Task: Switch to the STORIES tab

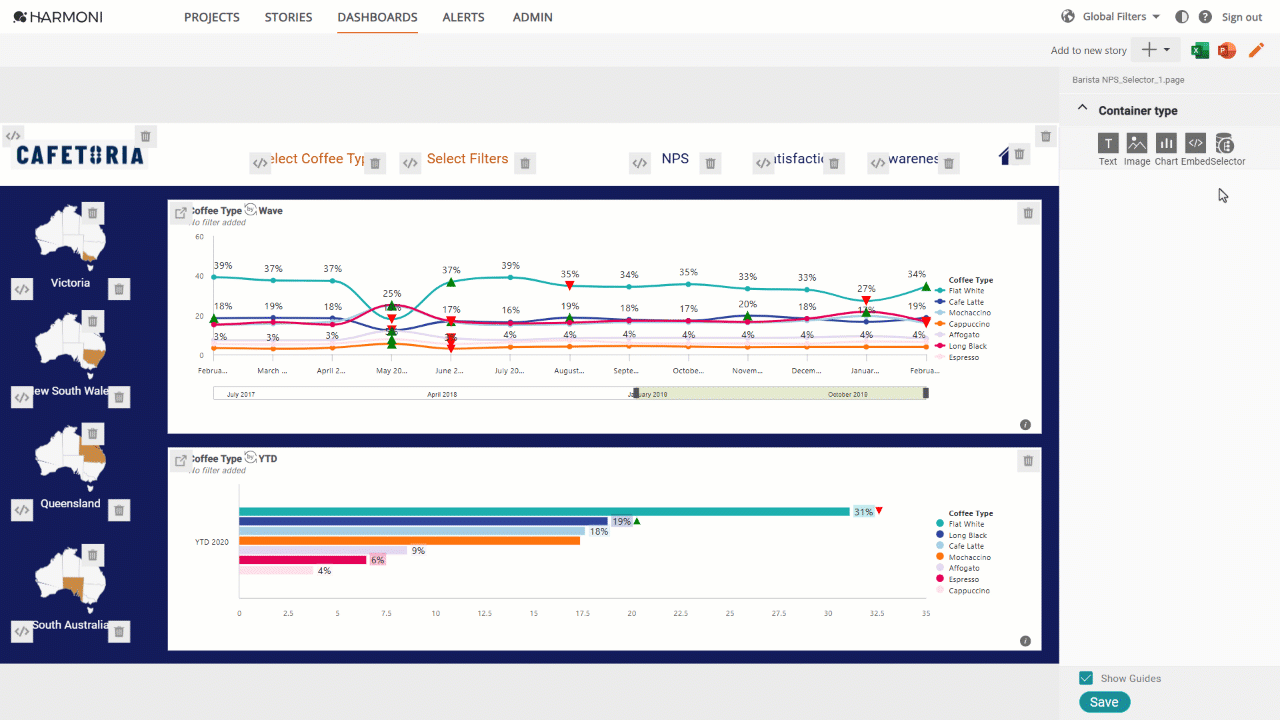Action: 288,17
